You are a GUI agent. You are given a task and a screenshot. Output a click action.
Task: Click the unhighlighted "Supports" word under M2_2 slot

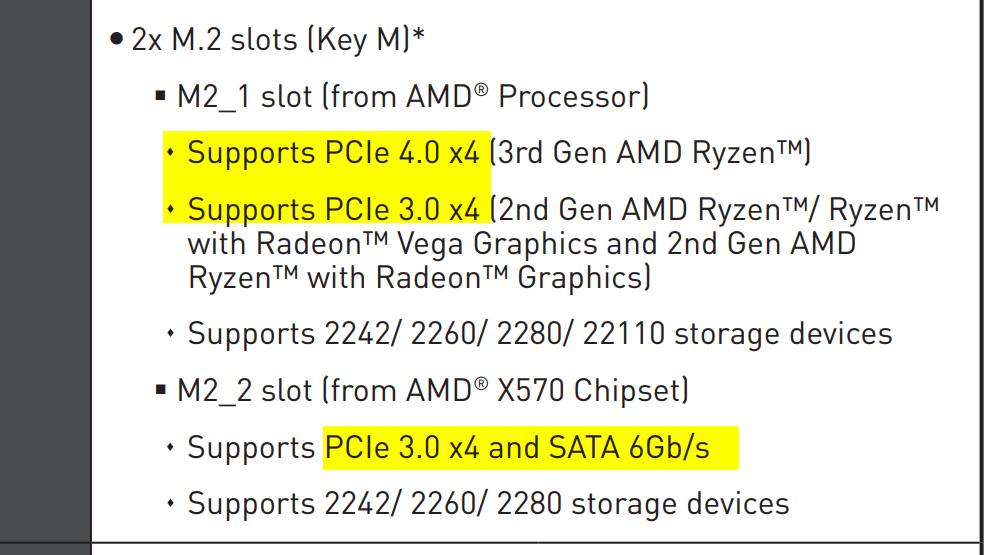pyautogui.click(x=251, y=447)
